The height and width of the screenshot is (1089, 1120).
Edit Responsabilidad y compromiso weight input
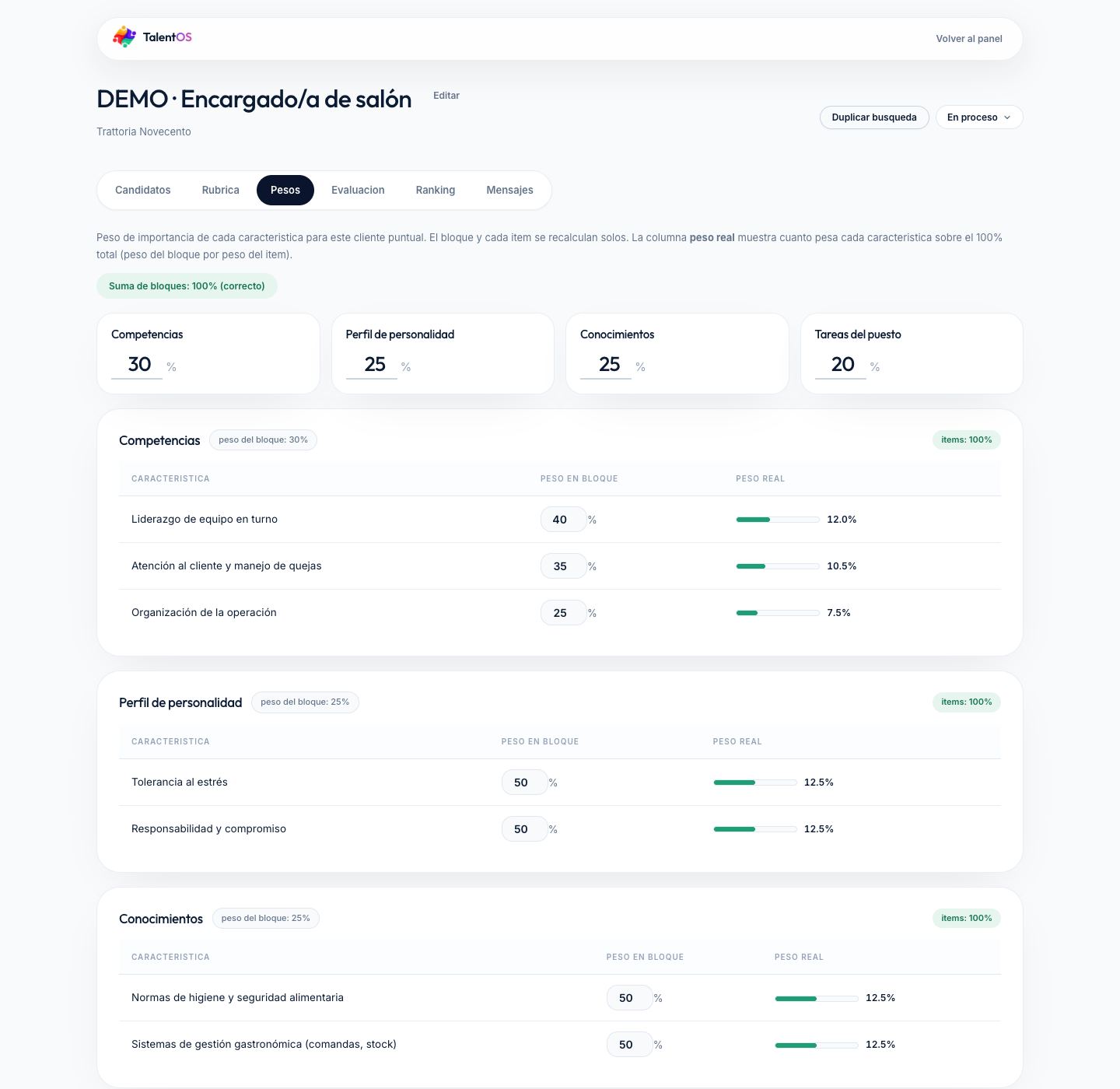click(x=524, y=829)
